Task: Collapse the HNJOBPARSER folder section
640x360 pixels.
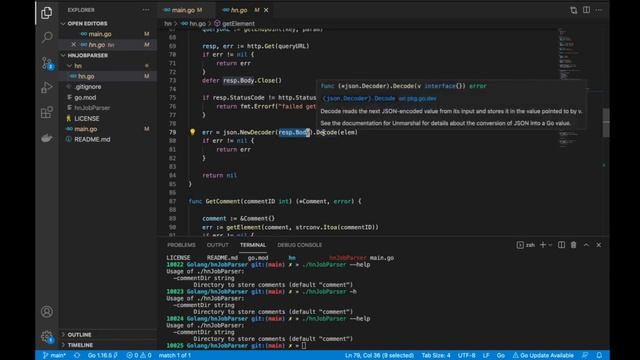Action: [87, 55]
